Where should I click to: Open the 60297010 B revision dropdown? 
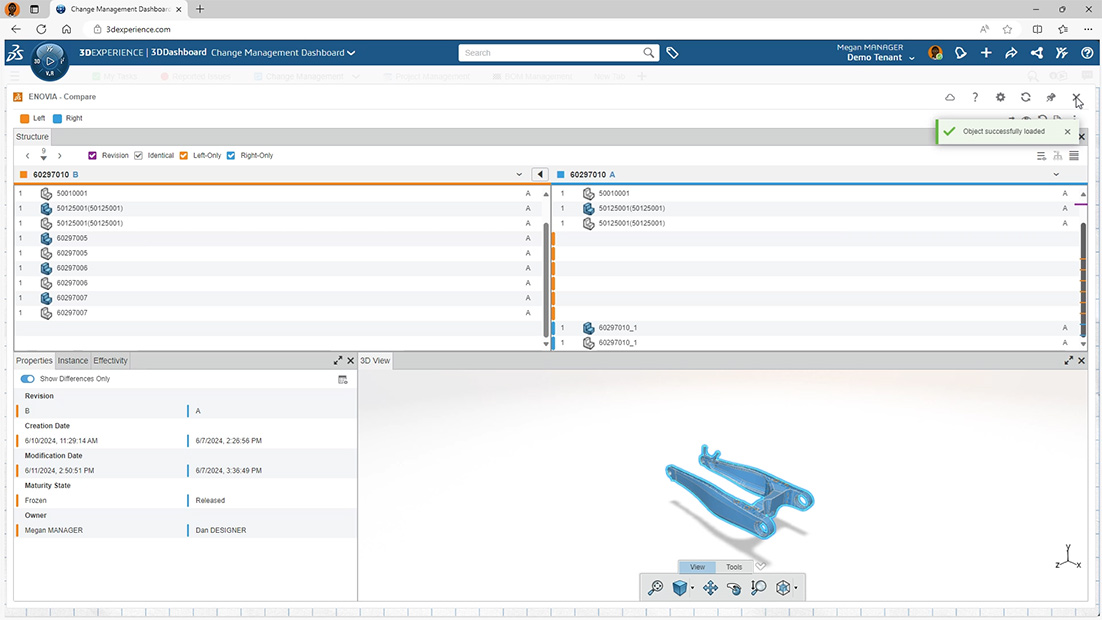point(519,173)
